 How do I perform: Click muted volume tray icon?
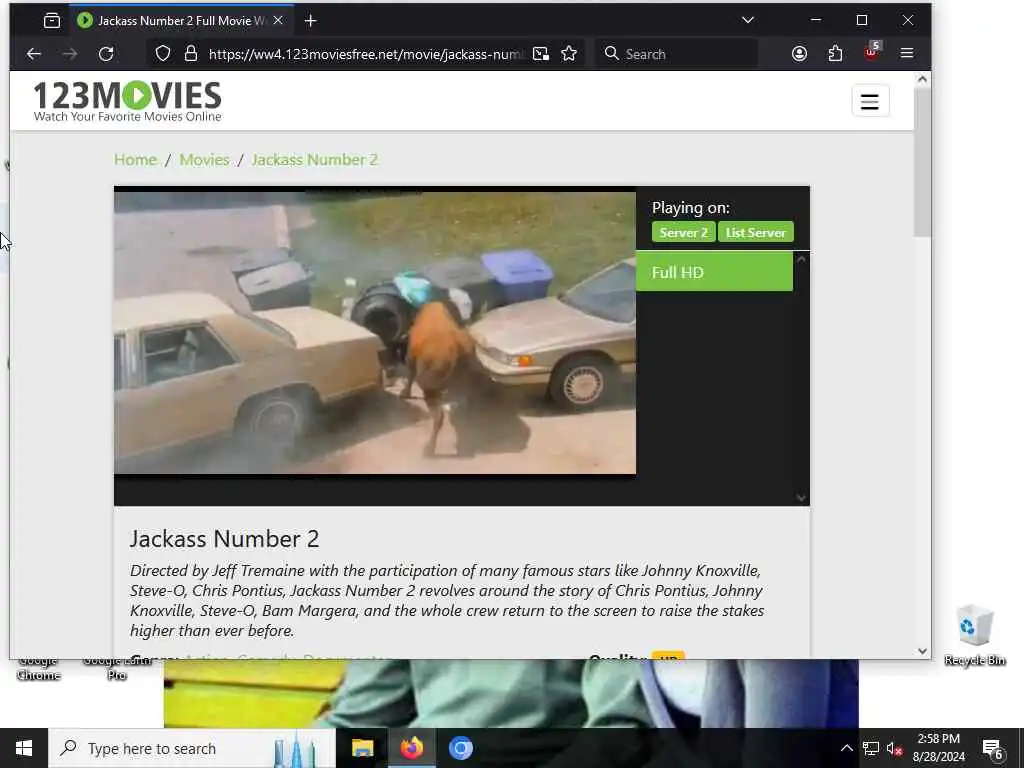(x=895, y=748)
